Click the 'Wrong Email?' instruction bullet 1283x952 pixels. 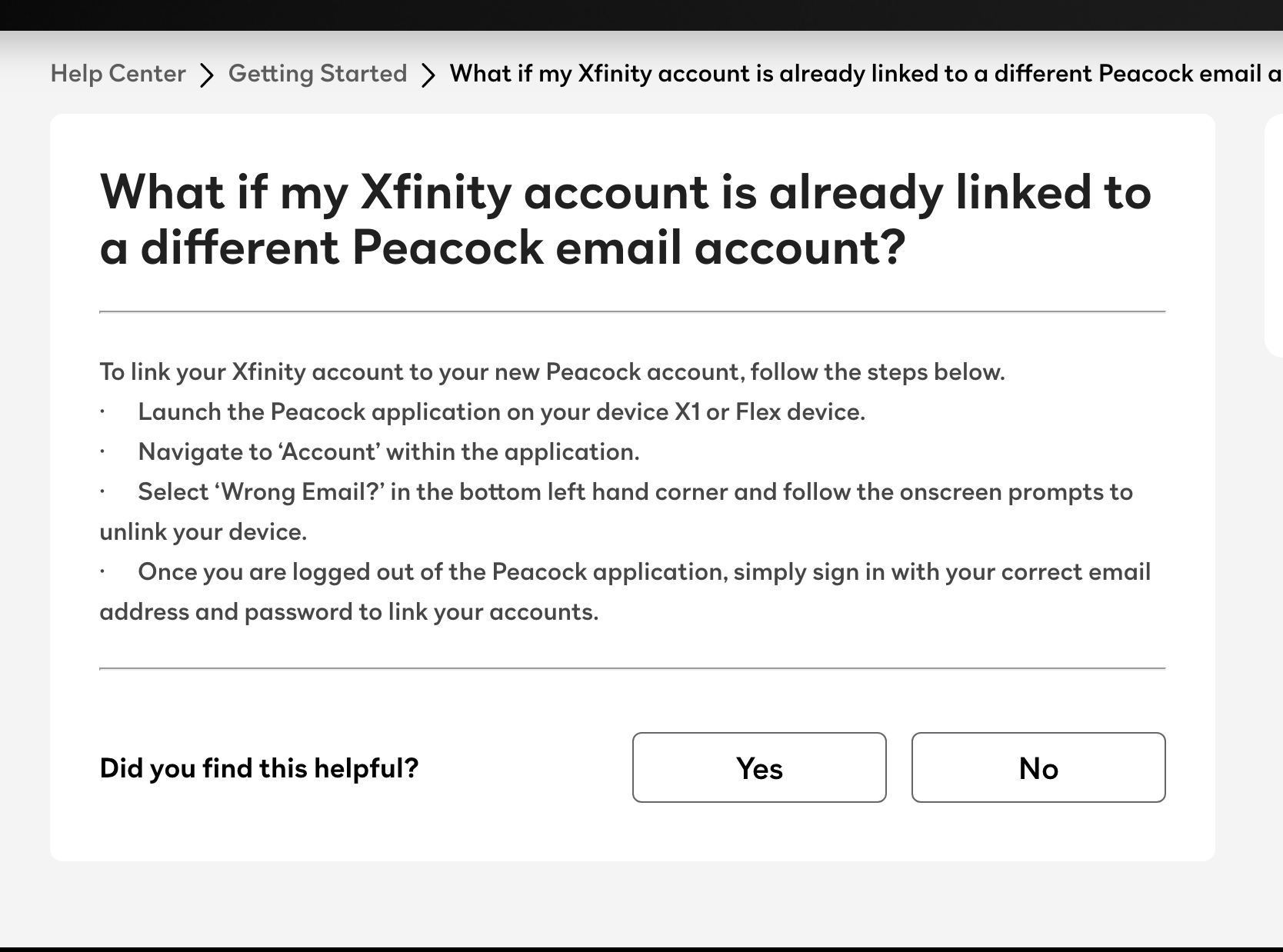tap(635, 492)
